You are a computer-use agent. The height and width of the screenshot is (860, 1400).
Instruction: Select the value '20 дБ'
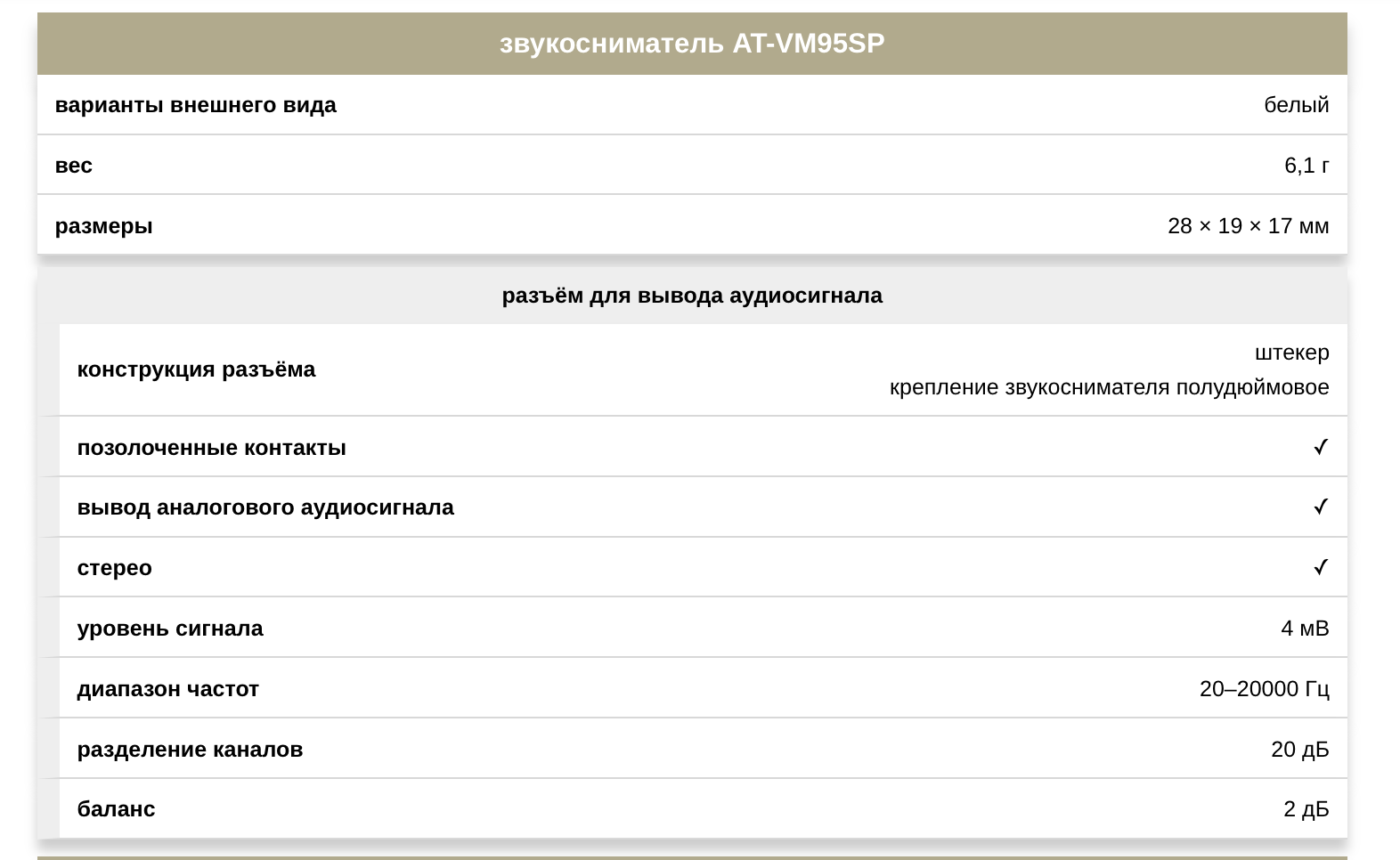(x=1300, y=750)
